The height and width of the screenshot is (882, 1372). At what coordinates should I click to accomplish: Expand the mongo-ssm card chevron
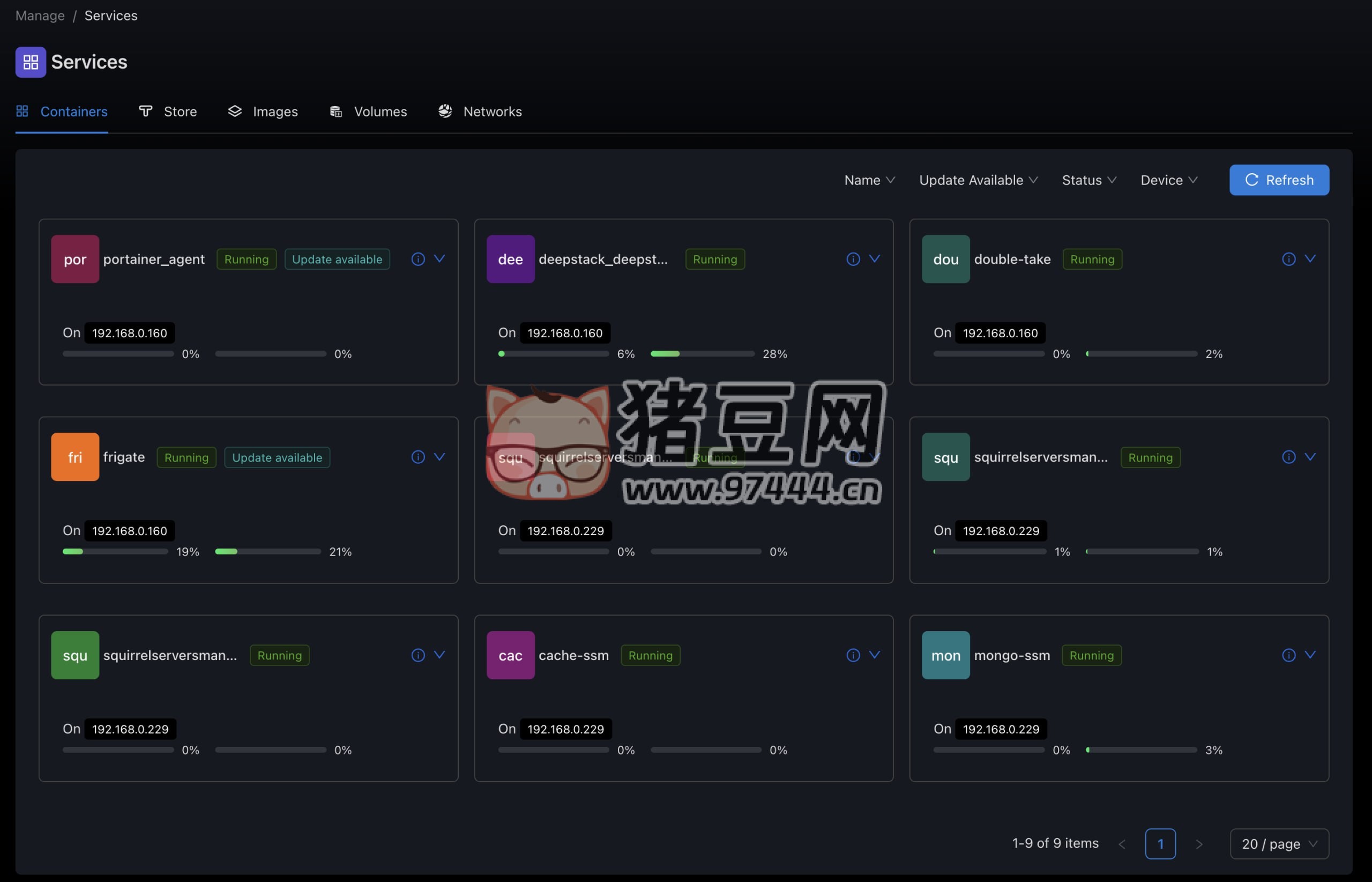[1310, 655]
